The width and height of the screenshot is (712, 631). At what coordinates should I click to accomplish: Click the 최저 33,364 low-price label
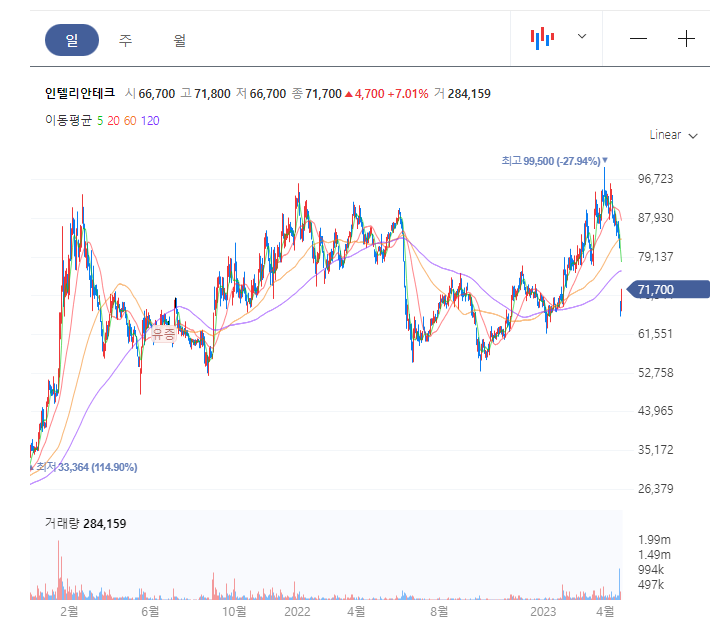86,467
